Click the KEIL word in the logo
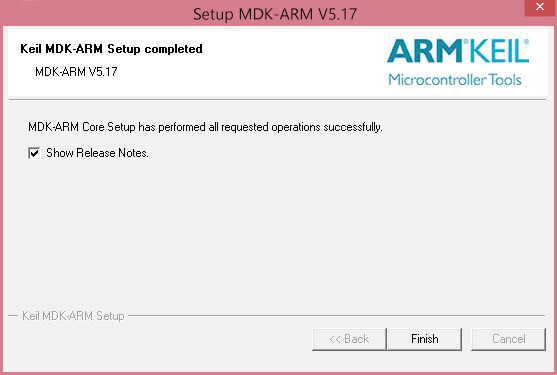 point(498,51)
